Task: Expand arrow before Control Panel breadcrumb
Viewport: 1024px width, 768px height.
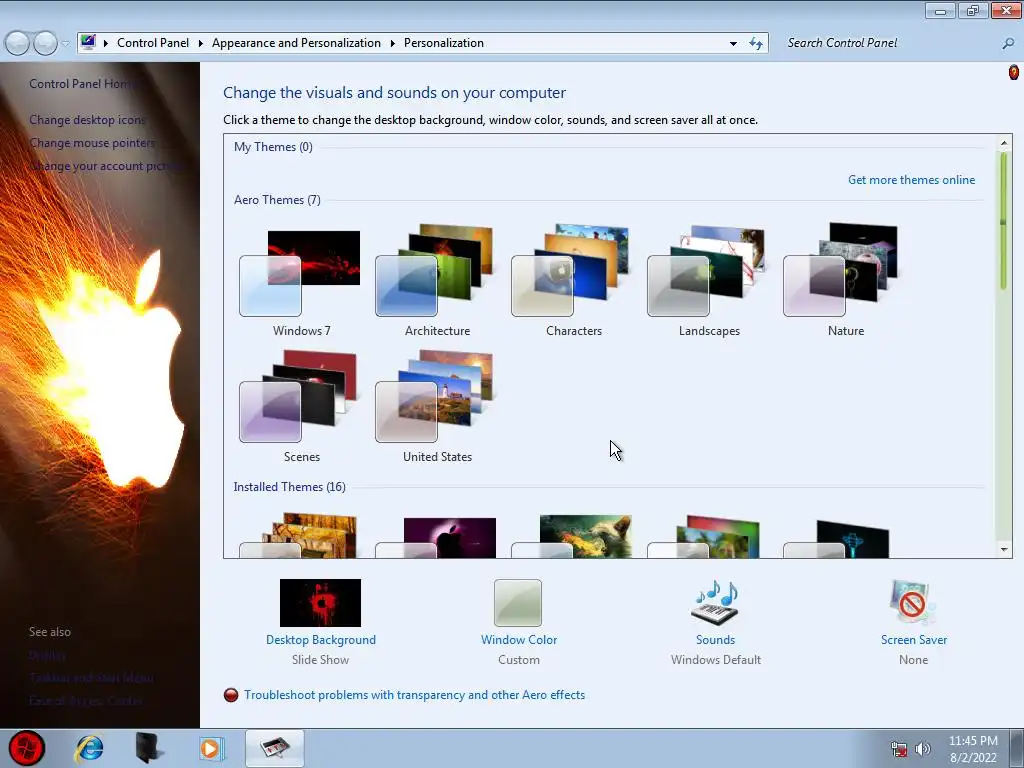Action: tap(106, 43)
